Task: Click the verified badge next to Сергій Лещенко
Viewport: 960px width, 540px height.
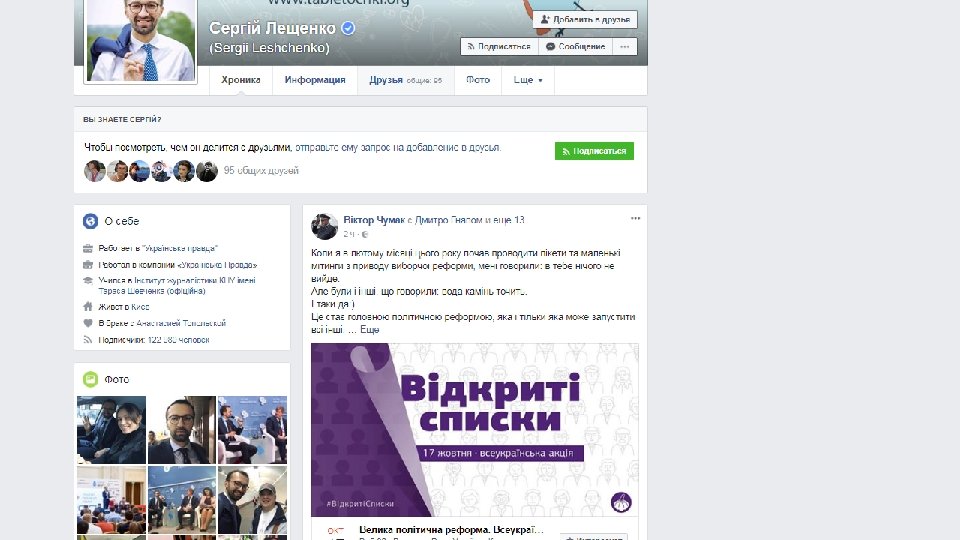Action: click(348, 28)
